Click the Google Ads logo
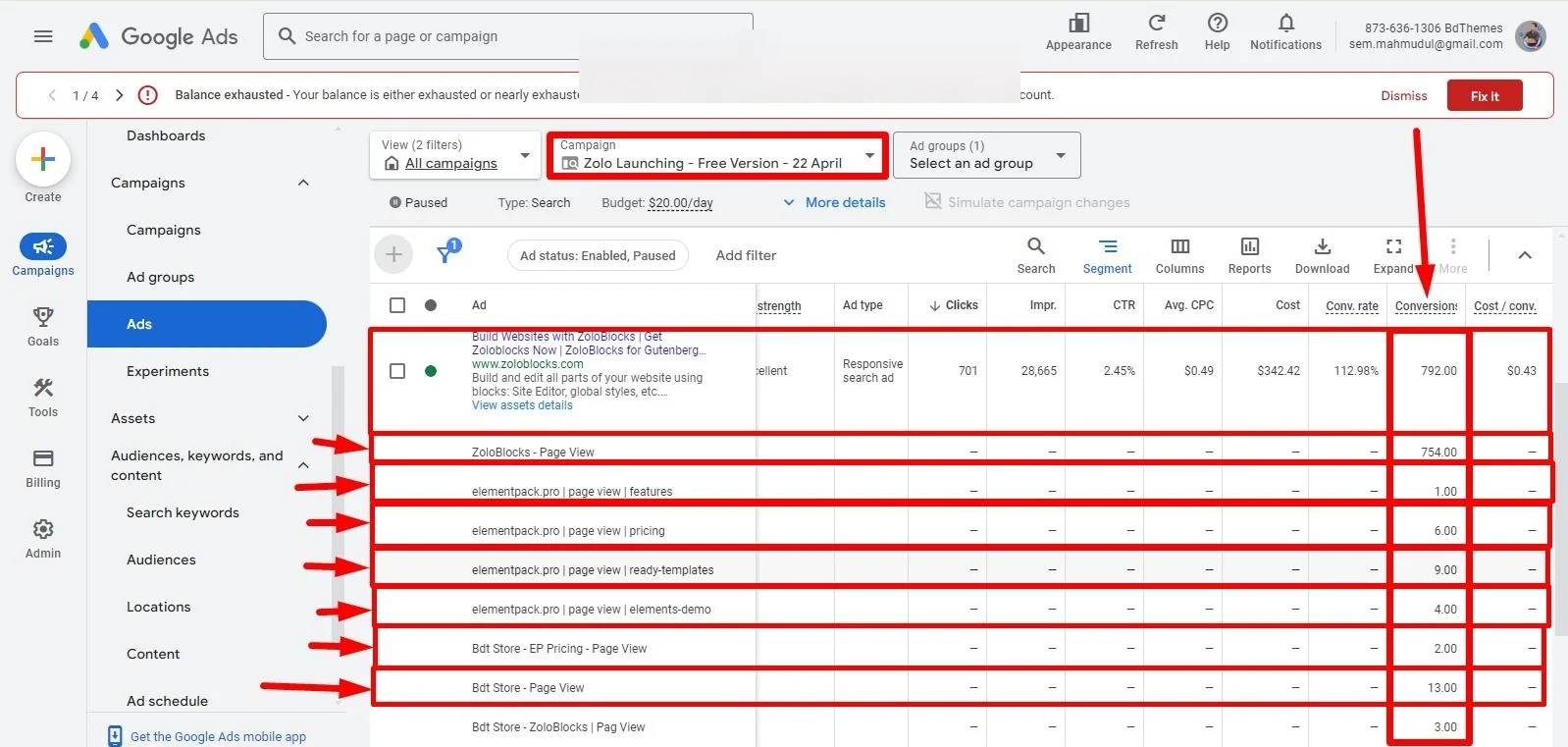Viewport: 1568px width, 747px height. coord(158,36)
